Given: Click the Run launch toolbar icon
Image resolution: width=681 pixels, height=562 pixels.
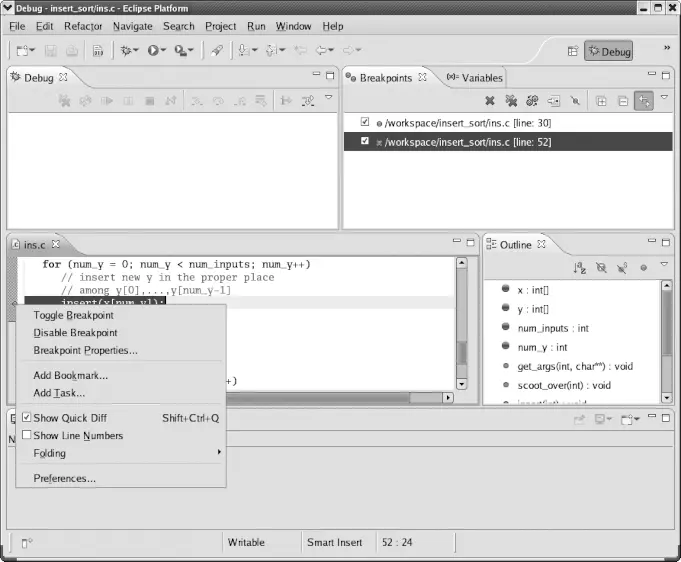Looking at the screenshot, I should (155, 50).
